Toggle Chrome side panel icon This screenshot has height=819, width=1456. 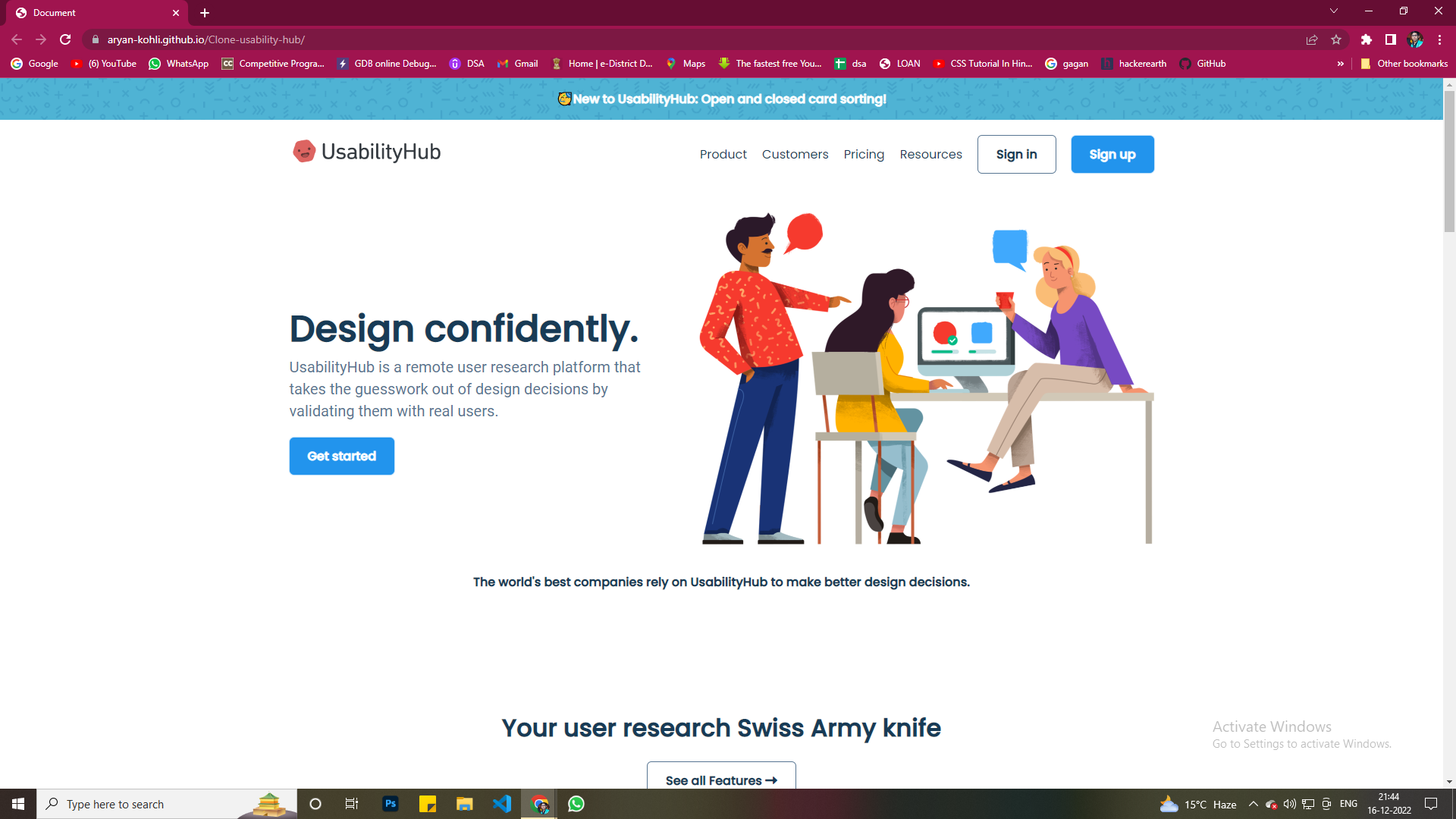coord(1391,39)
